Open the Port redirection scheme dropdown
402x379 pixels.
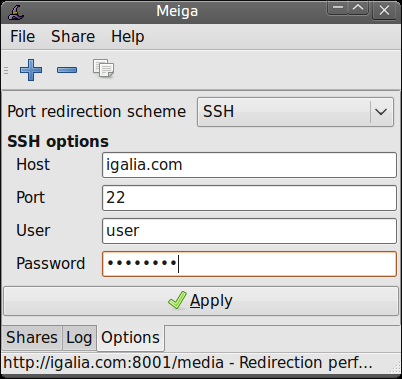click(x=295, y=112)
